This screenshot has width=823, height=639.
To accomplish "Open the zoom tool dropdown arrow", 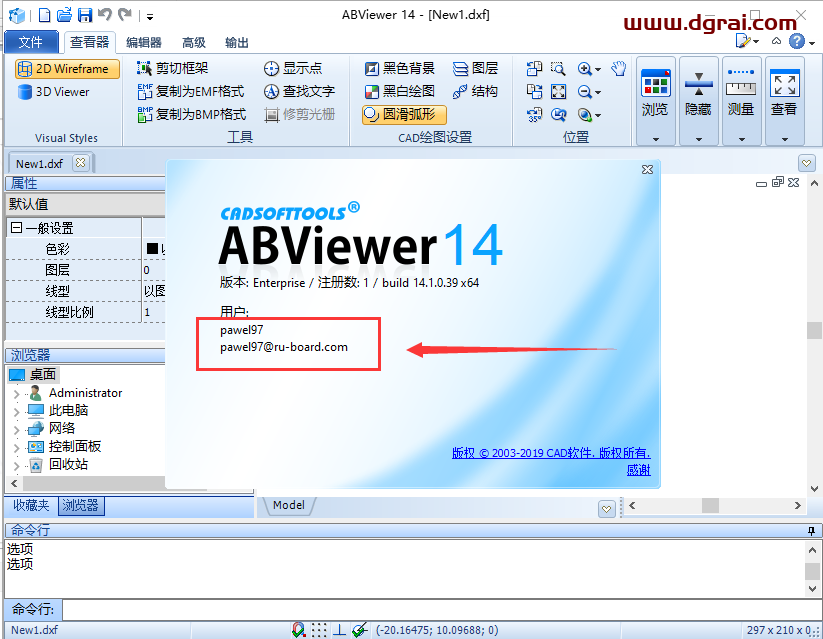I will (x=598, y=69).
